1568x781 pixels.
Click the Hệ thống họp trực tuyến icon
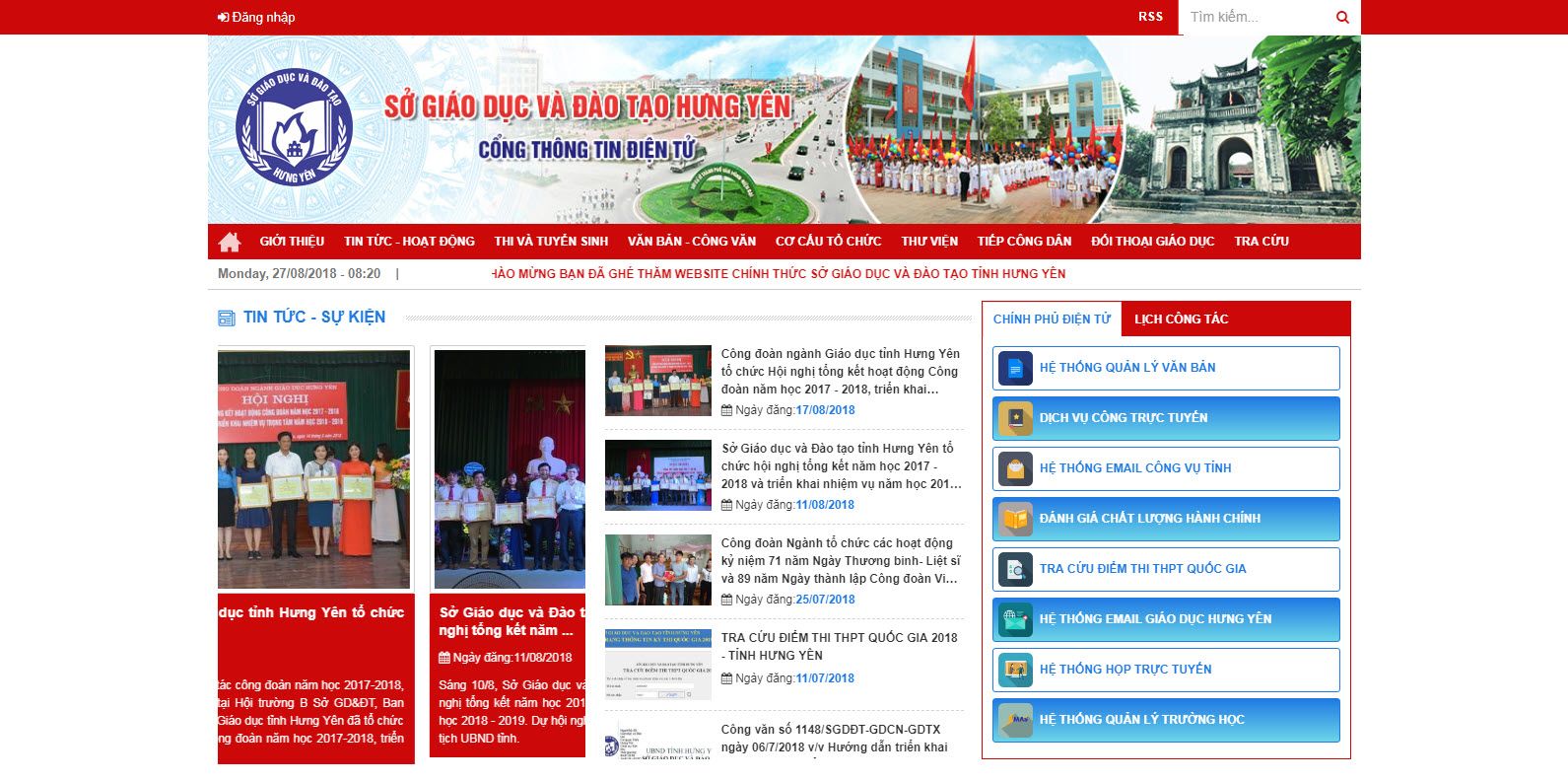[1015, 670]
